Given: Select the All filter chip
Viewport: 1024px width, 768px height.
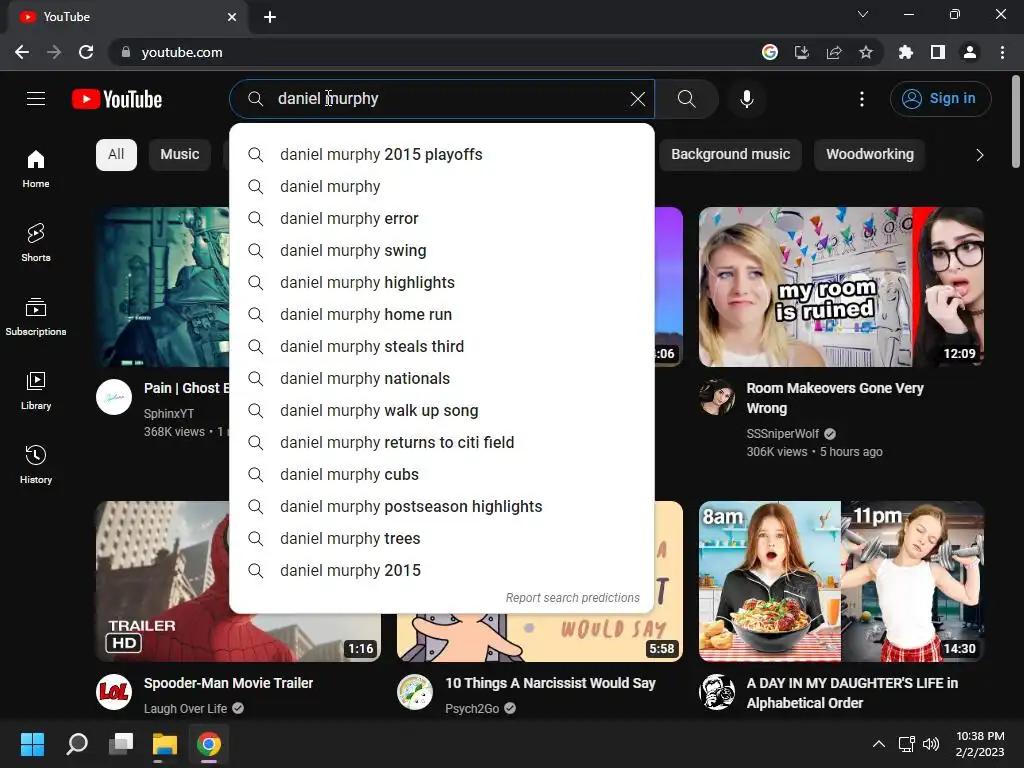Looking at the screenshot, I should (x=116, y=155).
